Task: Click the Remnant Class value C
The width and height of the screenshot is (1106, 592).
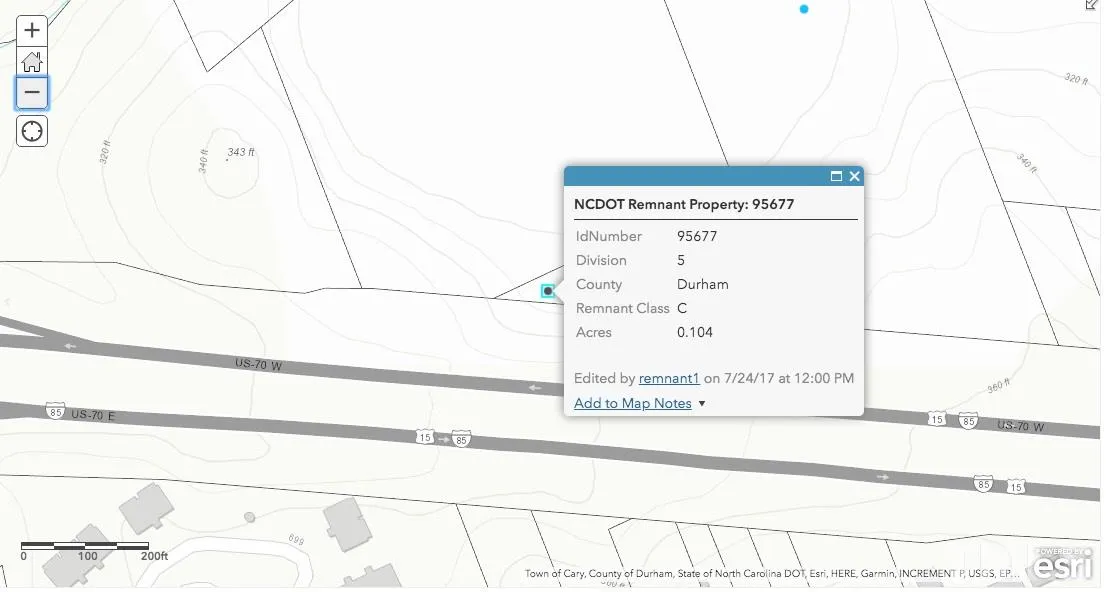Action: click(682, 308)
